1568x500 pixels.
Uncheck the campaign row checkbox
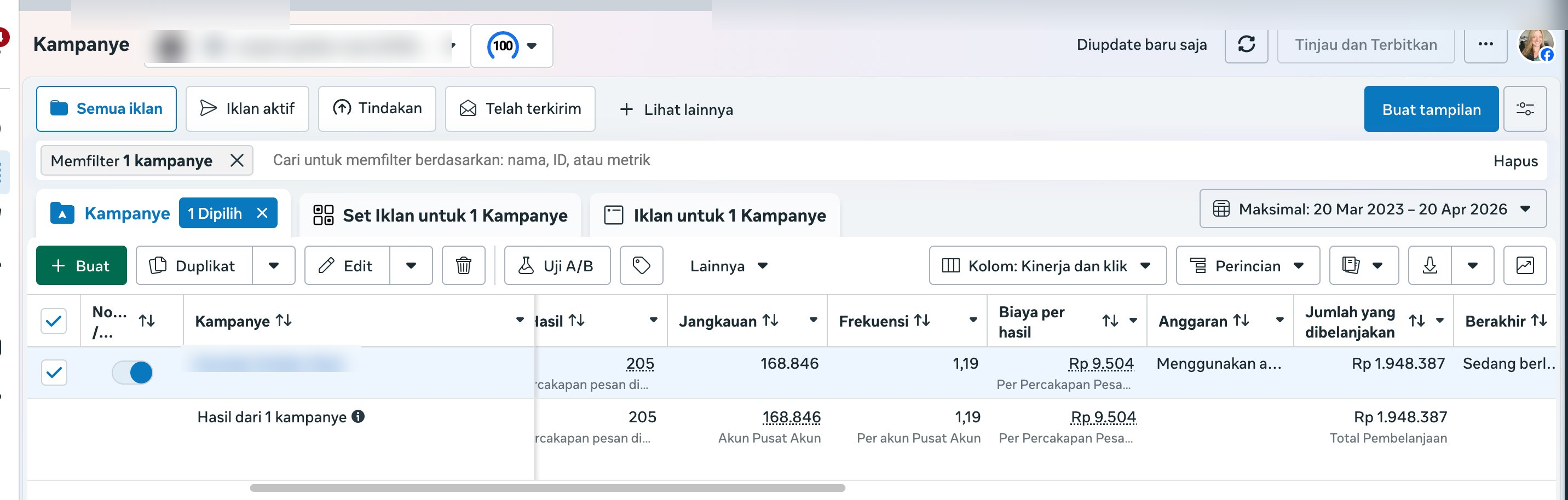tap(54, 372)
